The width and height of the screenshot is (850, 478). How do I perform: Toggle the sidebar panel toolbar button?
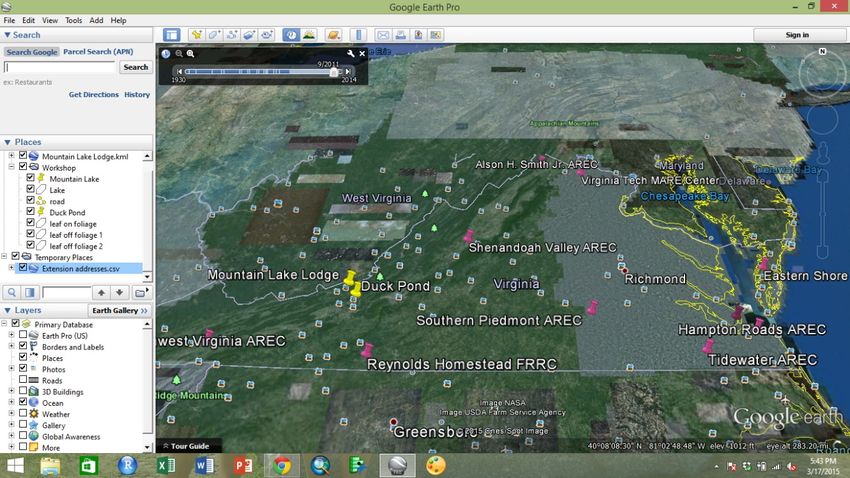(x=171, y=35)
